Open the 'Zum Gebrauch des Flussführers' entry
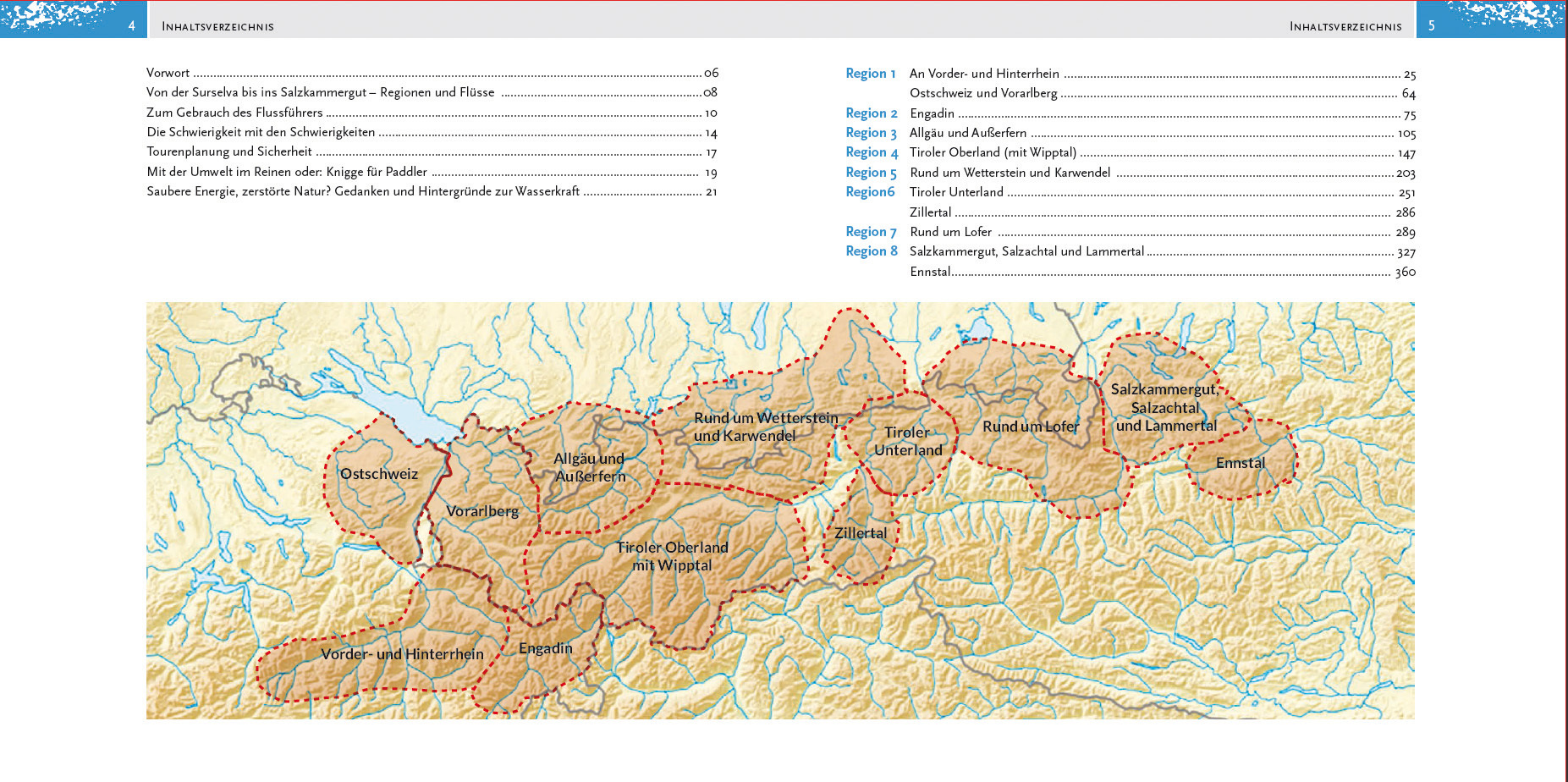The width and height of the screenshot is (1568, 782). click(234, 113)
